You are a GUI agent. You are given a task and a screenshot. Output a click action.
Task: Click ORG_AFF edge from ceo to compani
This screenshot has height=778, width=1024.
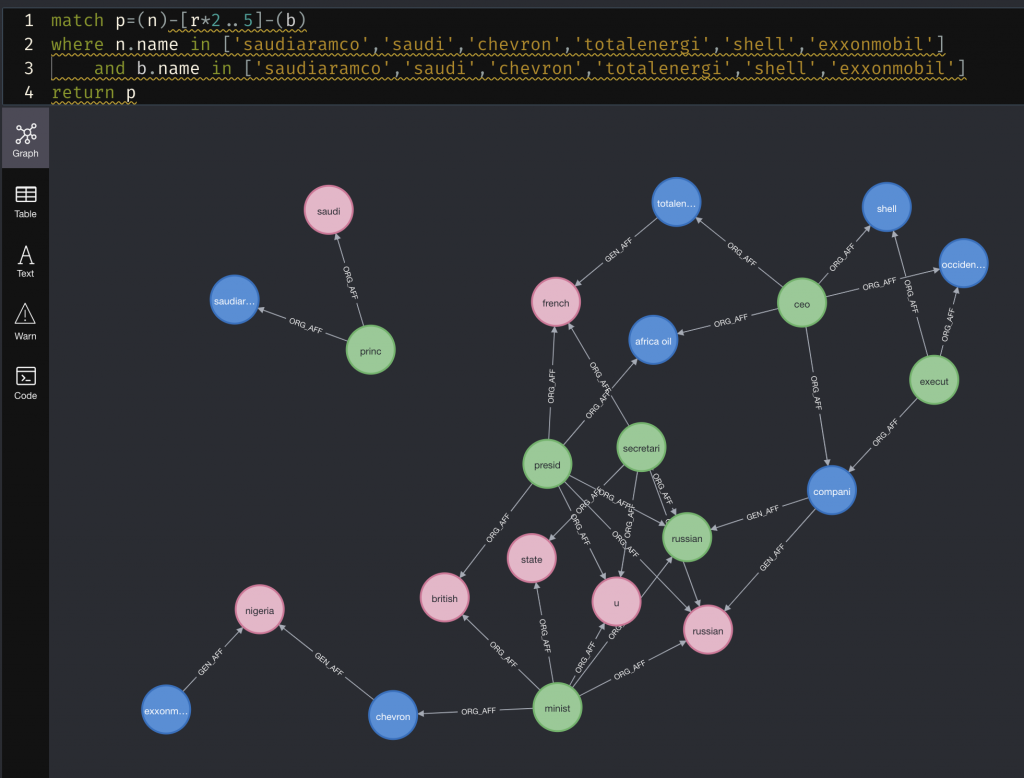pyautogui.click(x=816, y=393)
